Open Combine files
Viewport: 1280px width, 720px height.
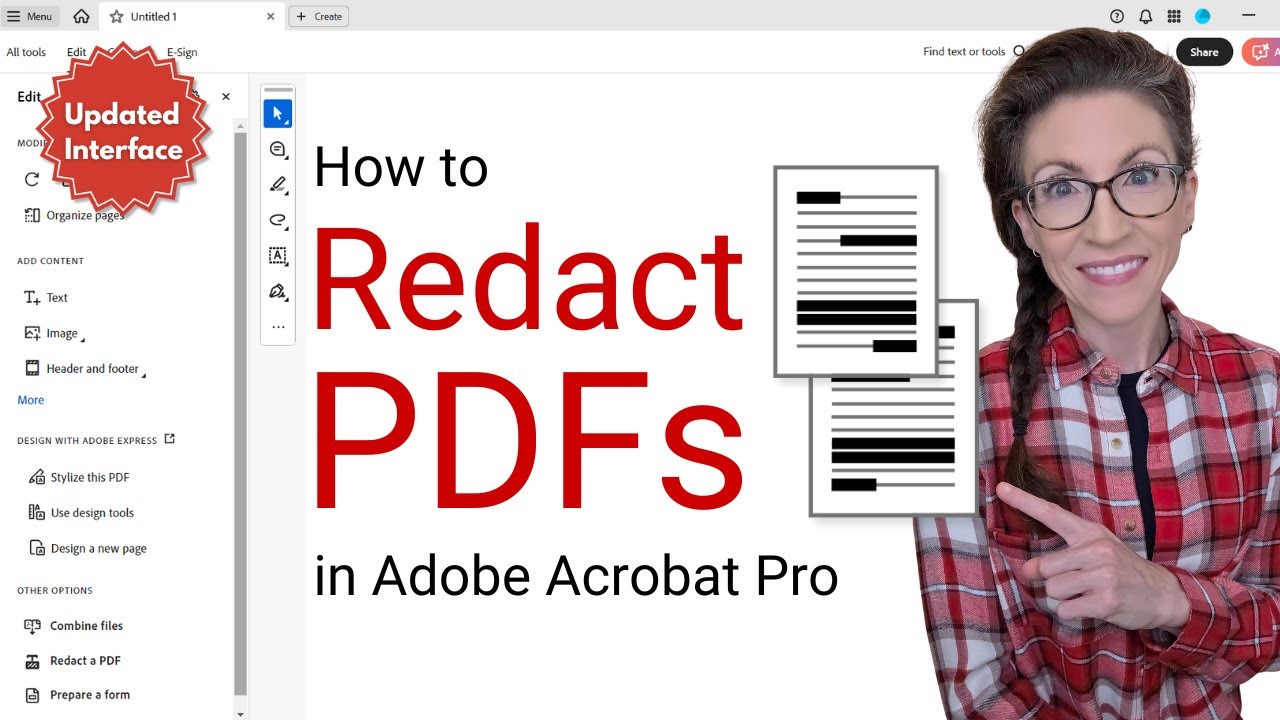(x=74, y=626)
